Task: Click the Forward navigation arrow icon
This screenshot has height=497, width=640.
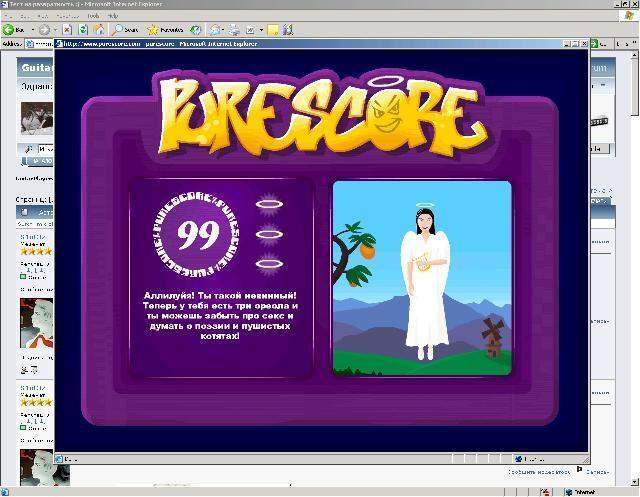Action: tap(44, 30)
